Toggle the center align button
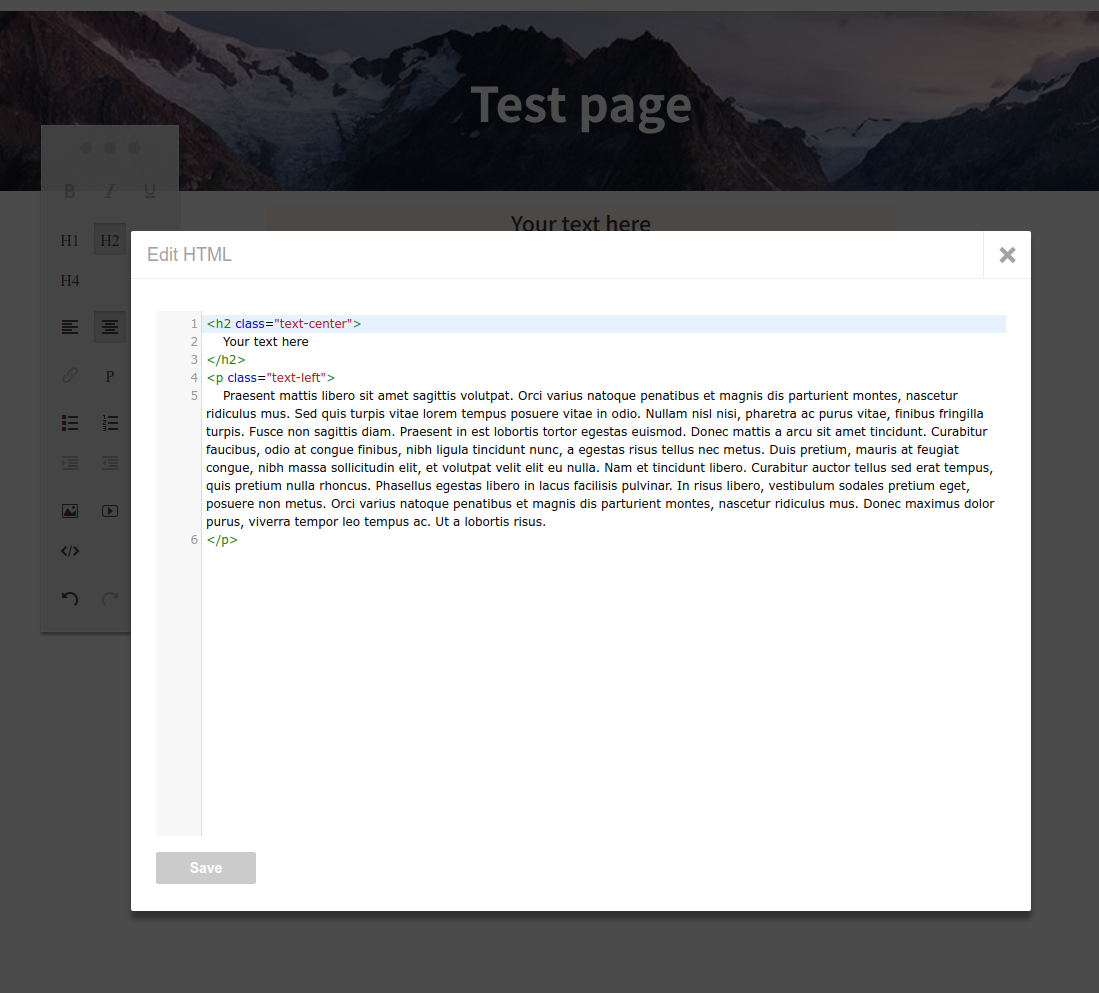The height and width of the screenshot is (993, 1099). click(109, 327)
